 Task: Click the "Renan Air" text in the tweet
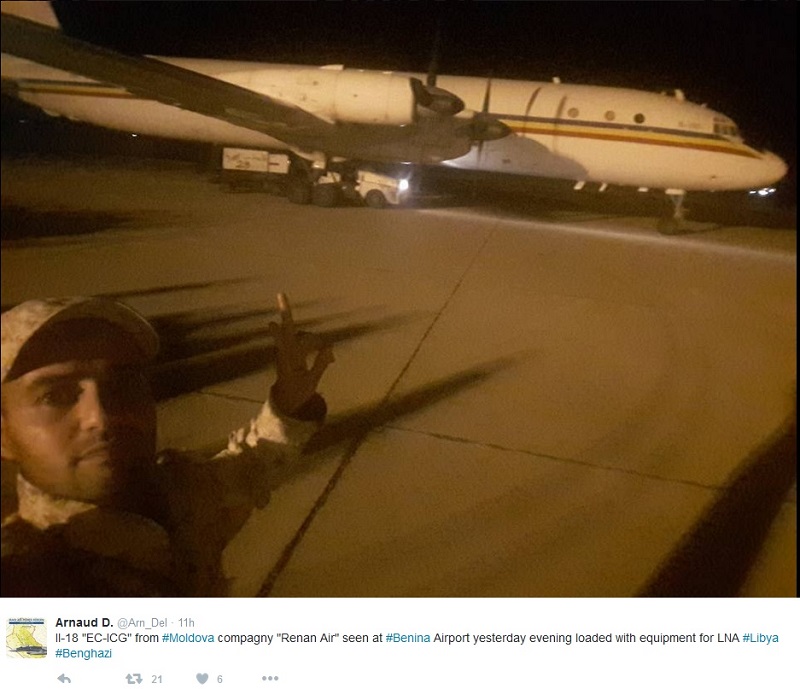(x=308, y=638)
